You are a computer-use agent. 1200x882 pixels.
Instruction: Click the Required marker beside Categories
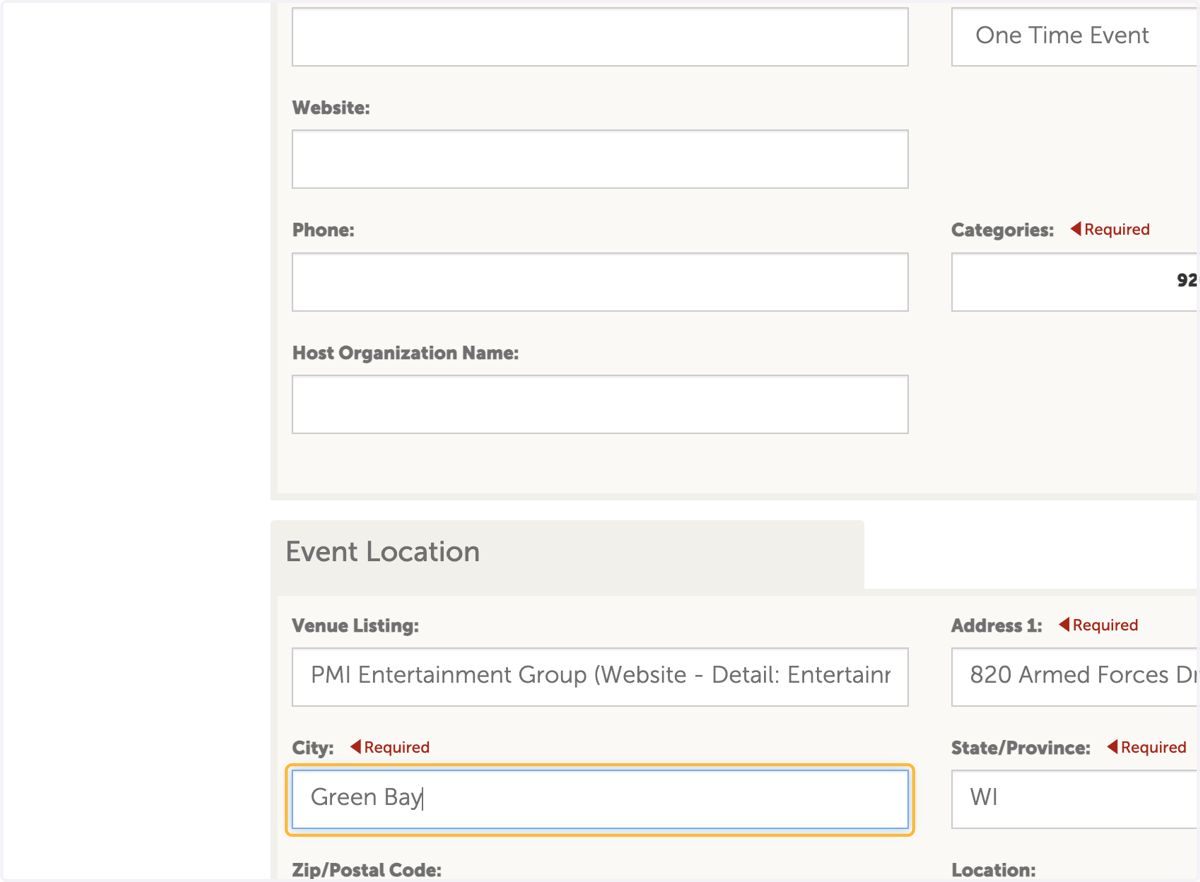point(1110,229)
